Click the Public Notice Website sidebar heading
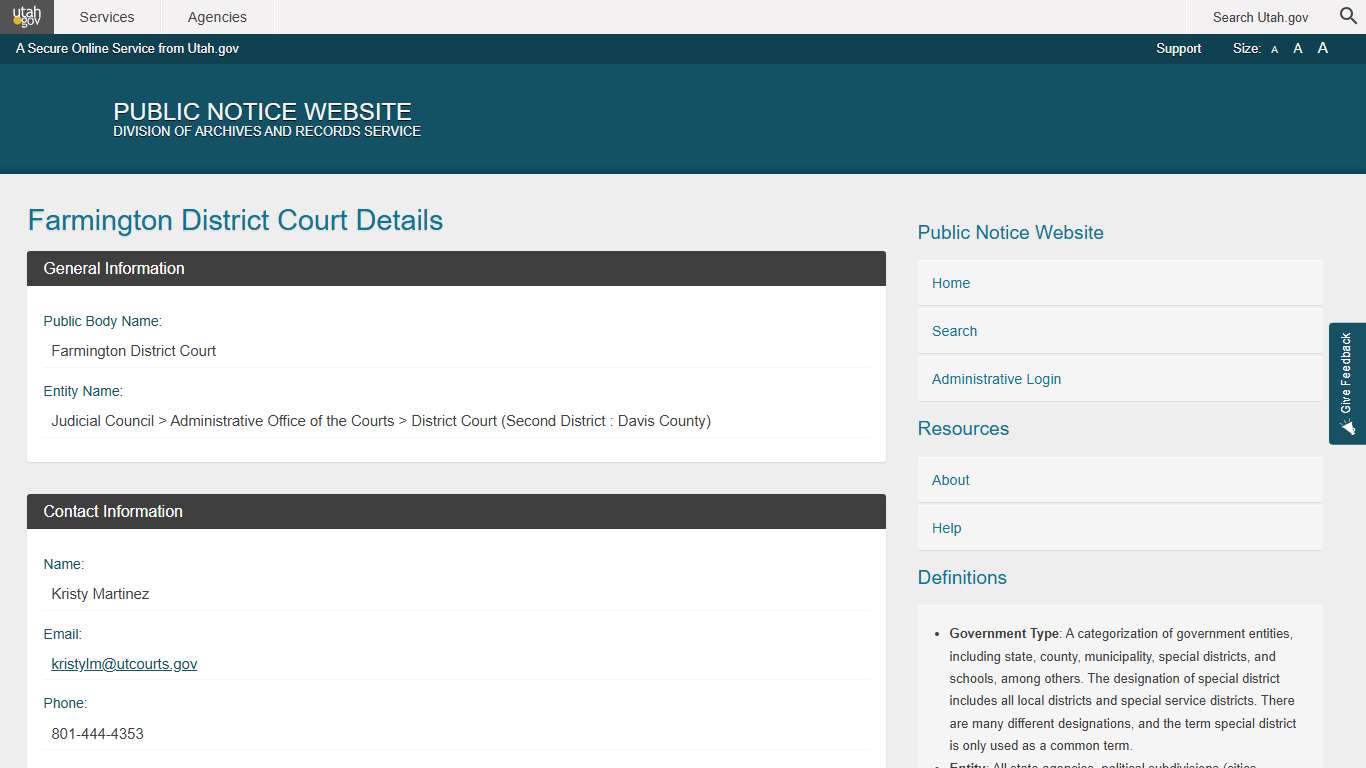 (1010, 232)
